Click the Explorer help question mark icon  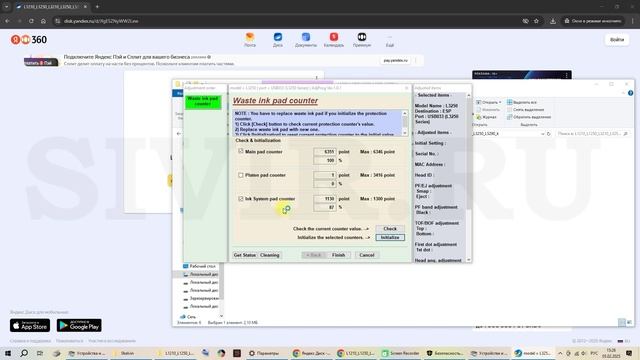click(x=631, y=93)
